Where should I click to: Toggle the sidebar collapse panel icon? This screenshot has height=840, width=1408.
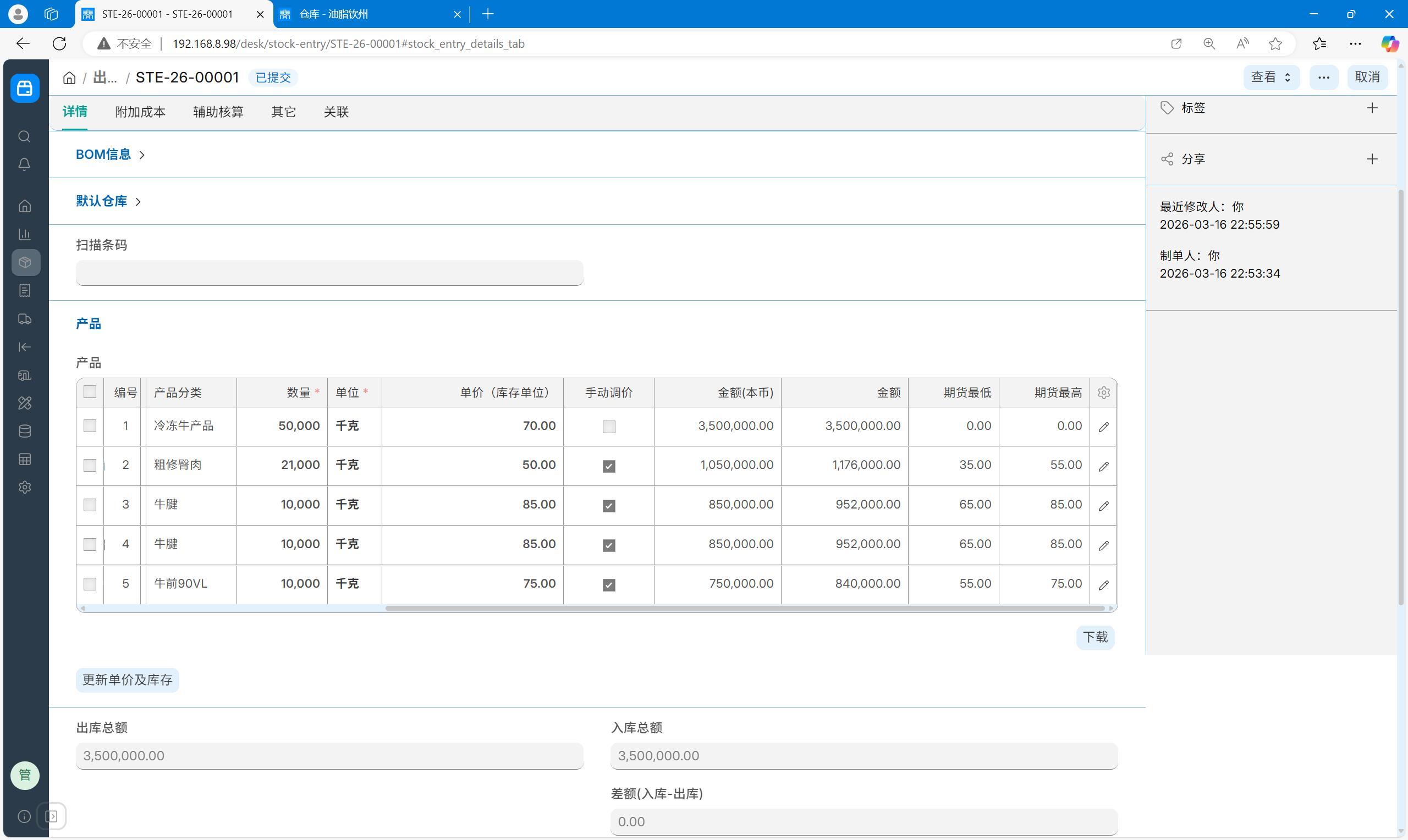point(52,816)
